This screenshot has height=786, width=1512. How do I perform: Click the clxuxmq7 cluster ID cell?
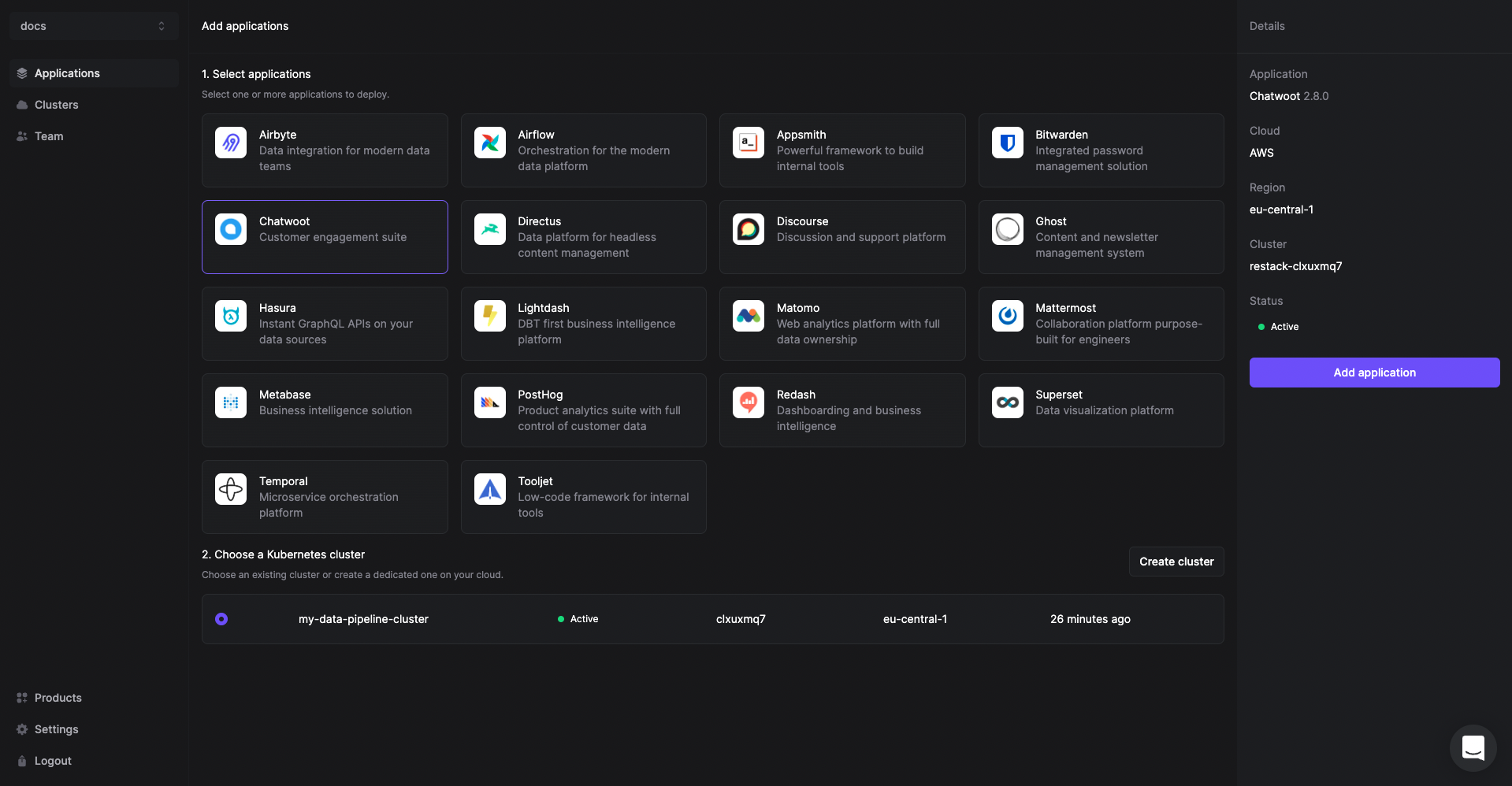click(741, 619)
